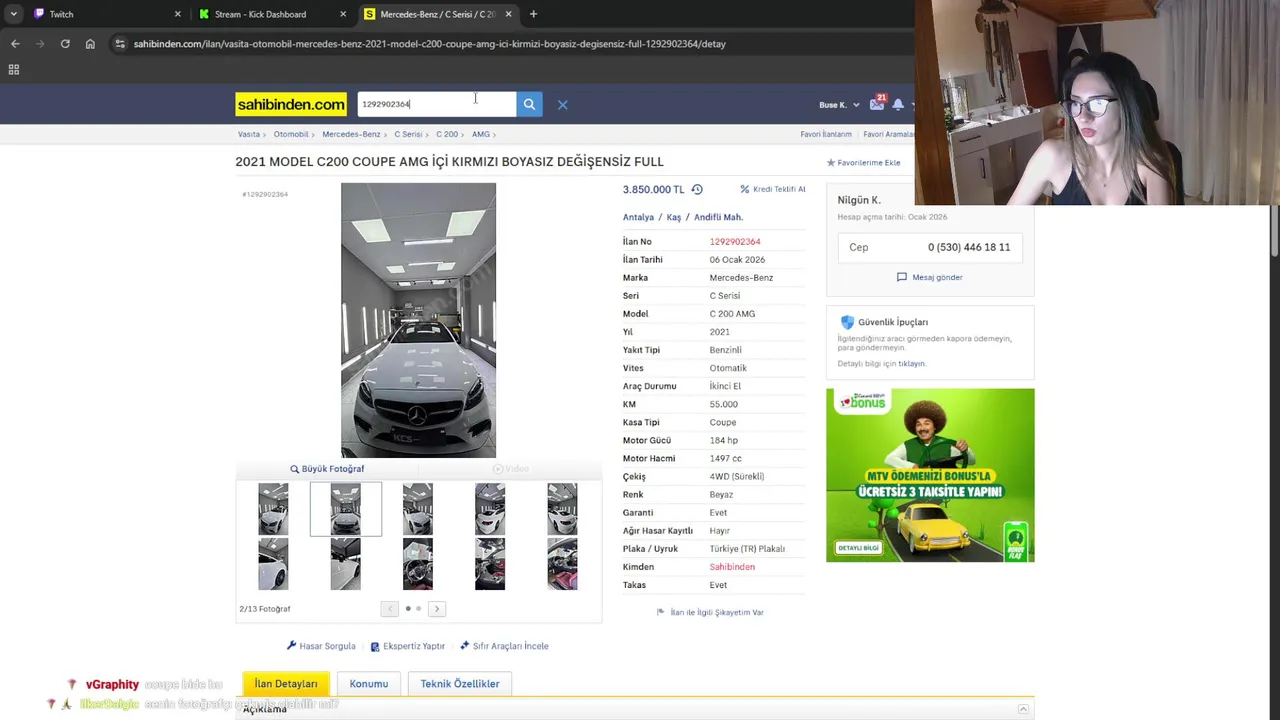Screen dimensions: 1280x720
Task: Select first thumbnail in top row
Action: 273,509
